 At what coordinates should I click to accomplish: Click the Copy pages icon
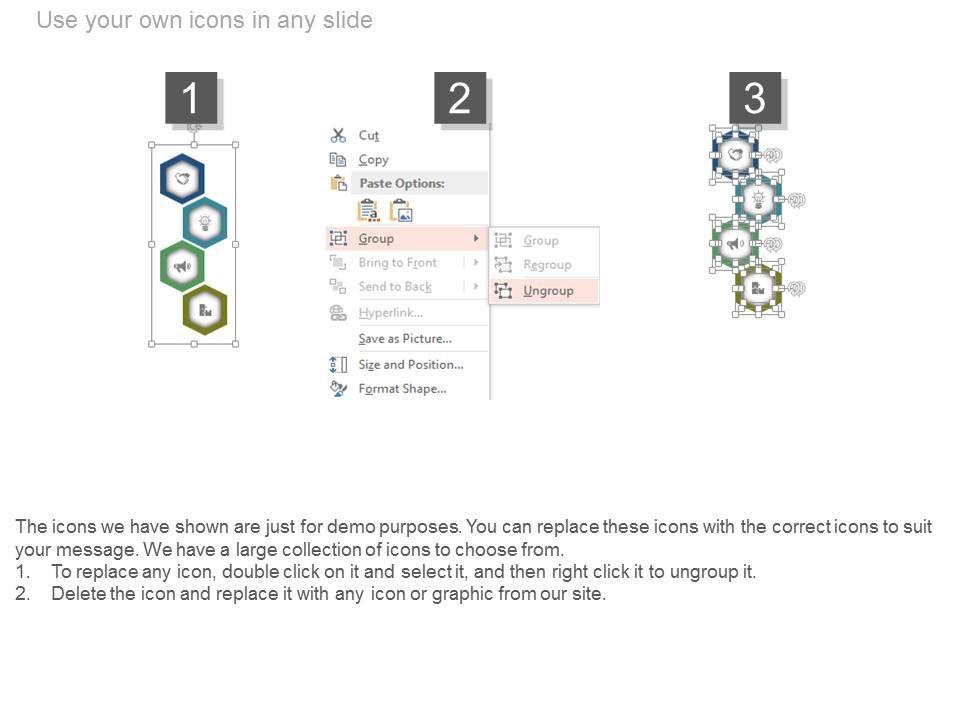338,159
